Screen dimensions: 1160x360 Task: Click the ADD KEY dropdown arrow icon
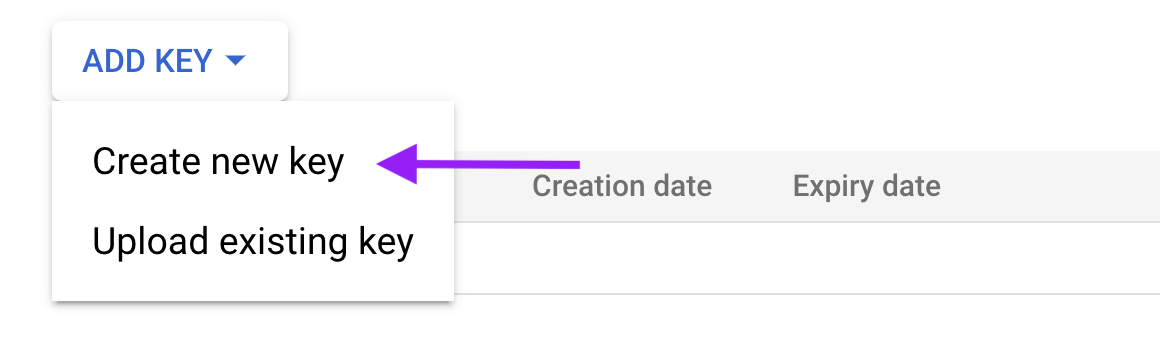coord(235,61)
